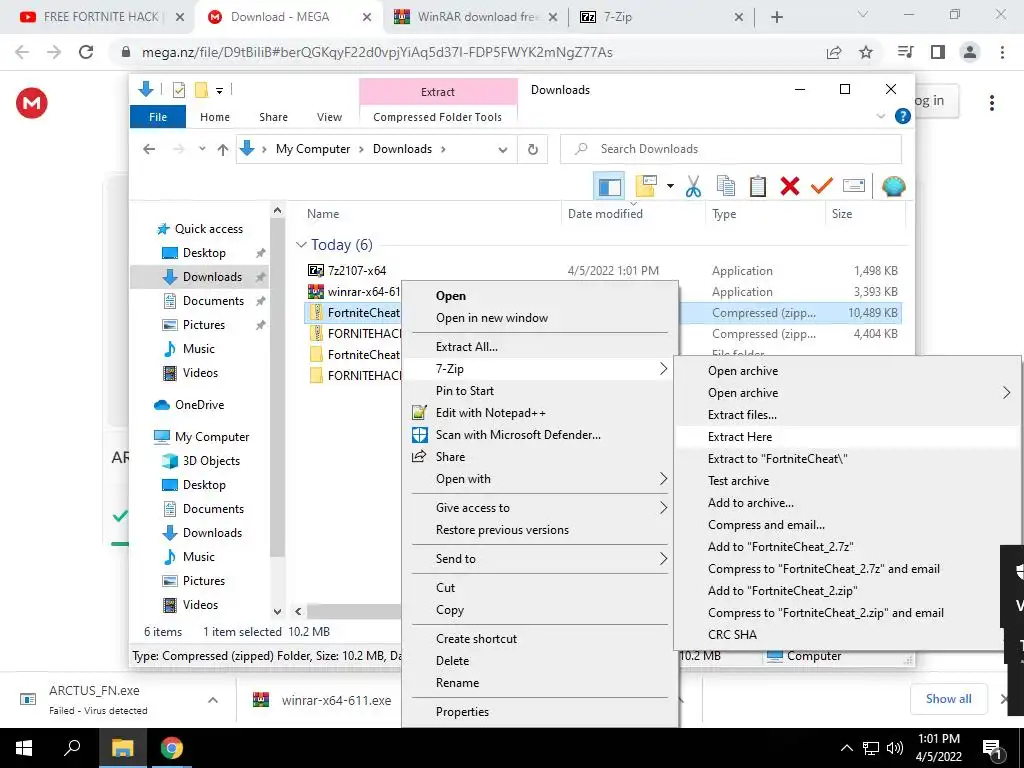Click the Chrome reload button

[x=86, y=52]
